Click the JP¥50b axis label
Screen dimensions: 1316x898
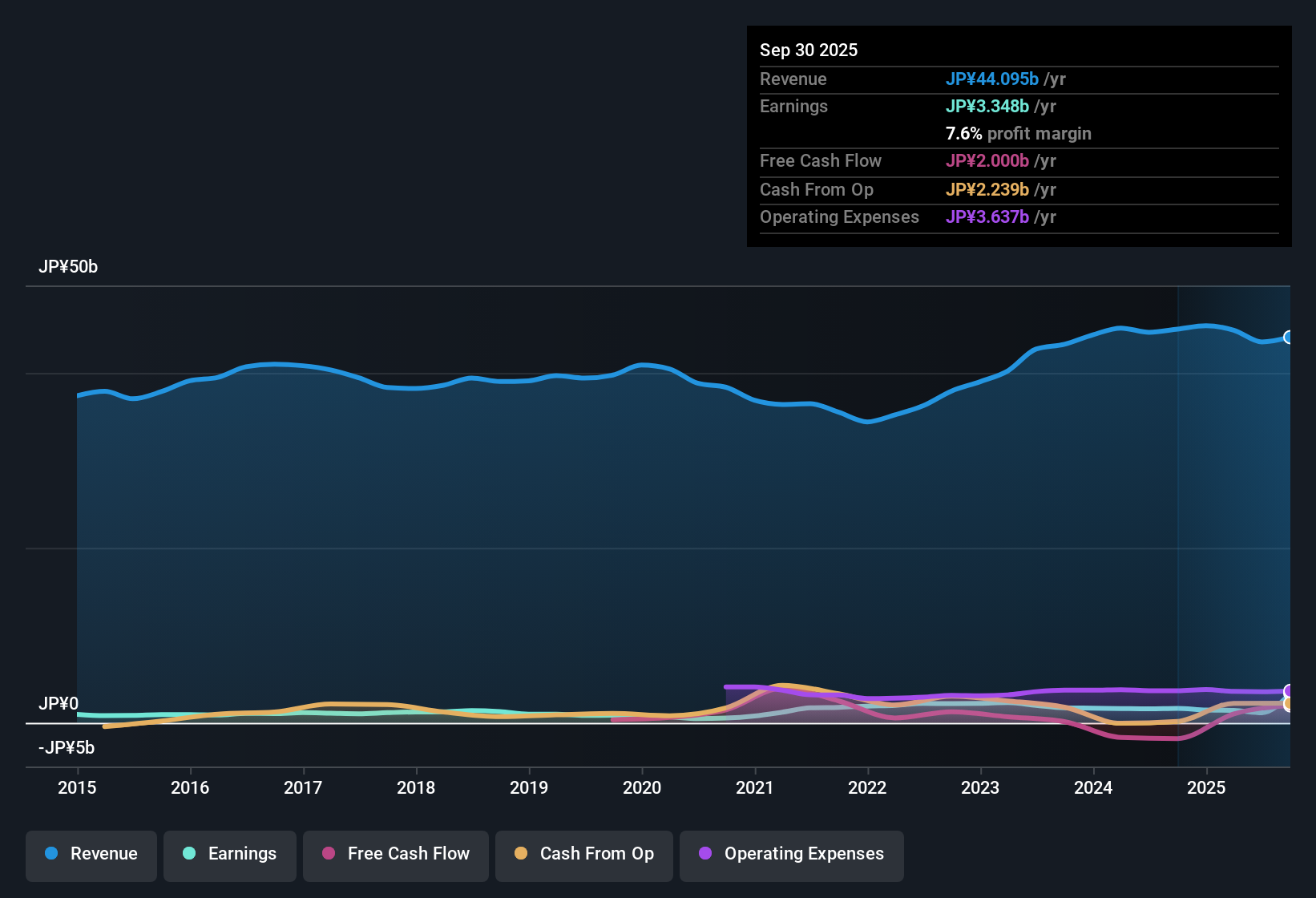tap(69, 266)
